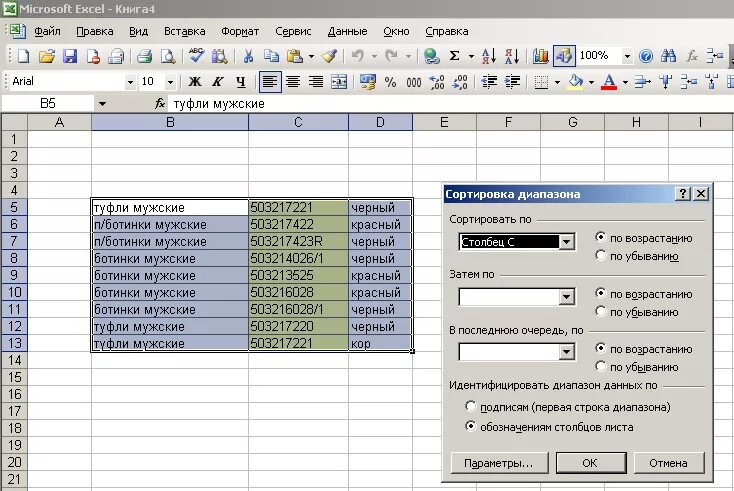This screenshot has width=734, height=491.
Task: Select 'по возрастанию' under Затем по
Action: (x=601, y=293)
